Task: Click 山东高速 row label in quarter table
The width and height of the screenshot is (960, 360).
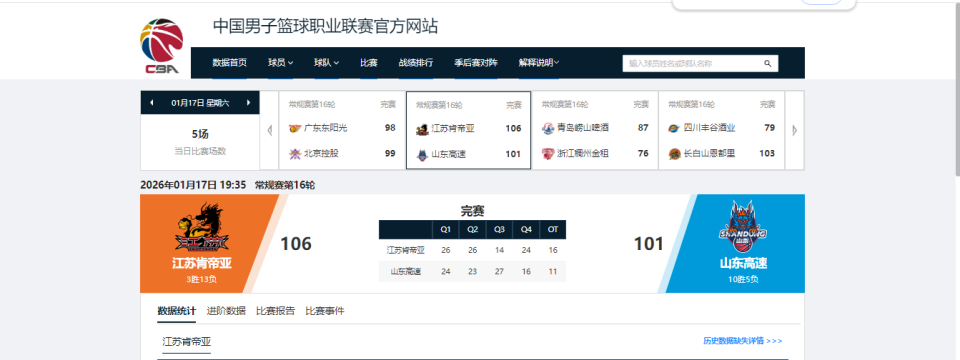Action: 405,271
